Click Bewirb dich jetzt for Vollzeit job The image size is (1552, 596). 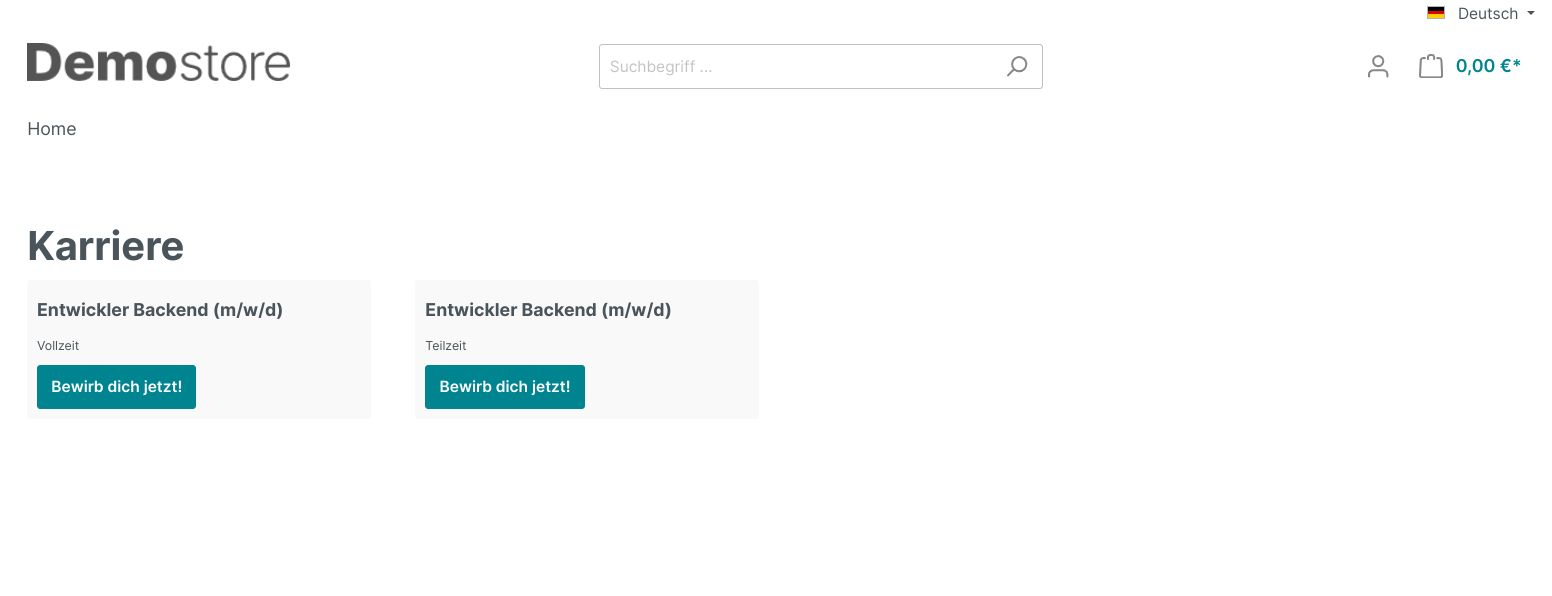[116, 387]
